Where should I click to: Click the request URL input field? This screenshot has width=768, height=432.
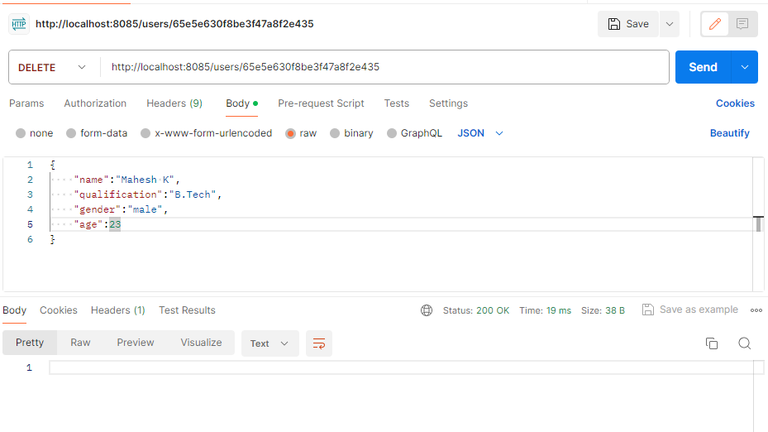coord(384,67)
